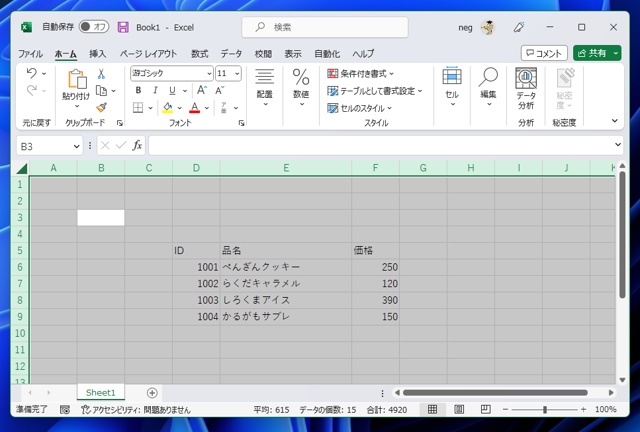Open the Name Box dropdown arrow
This screenshot has height=432, width=640.
[76, 146]
